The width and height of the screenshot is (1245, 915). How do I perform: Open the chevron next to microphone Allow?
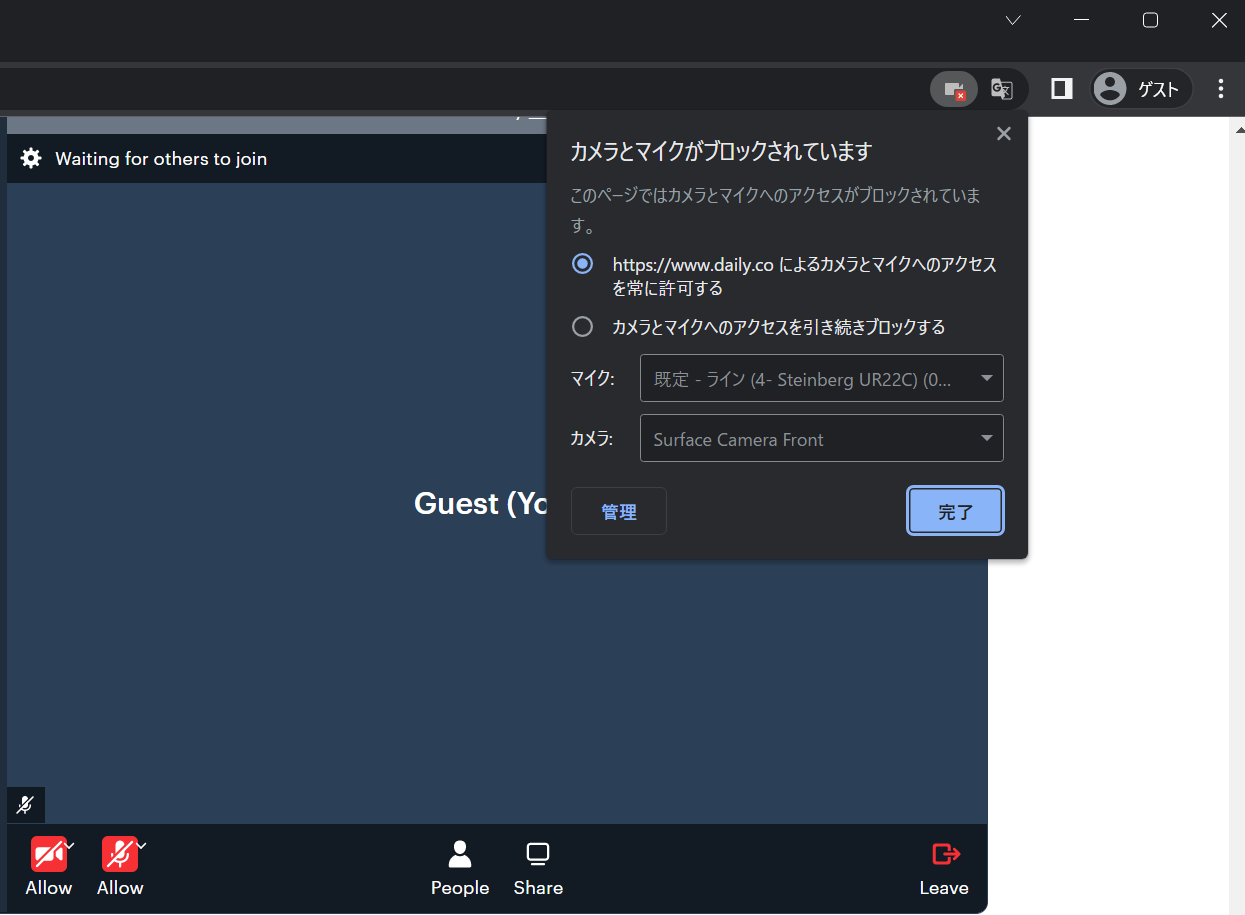(x=141, y=846)
